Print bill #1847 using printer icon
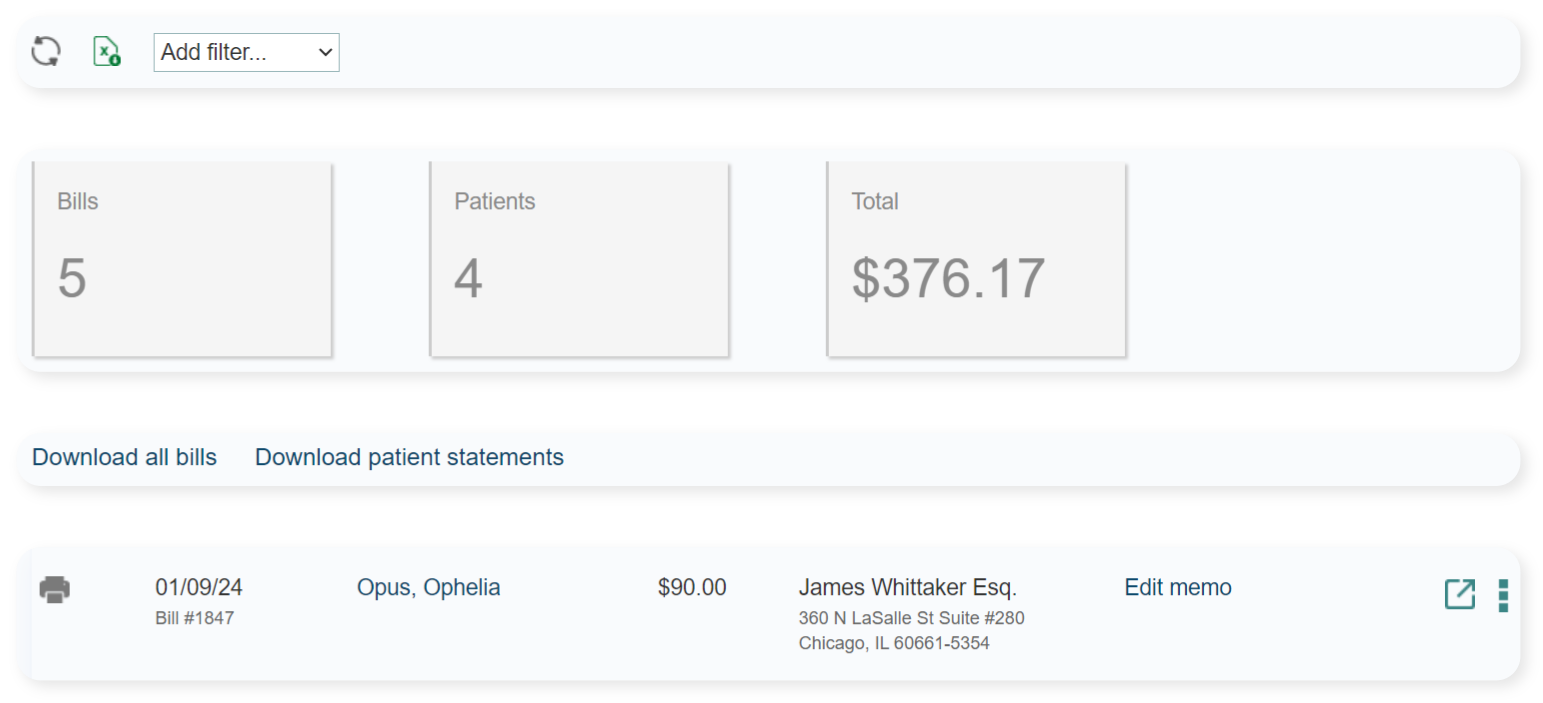1543x703 pixels. coord(55,590)
